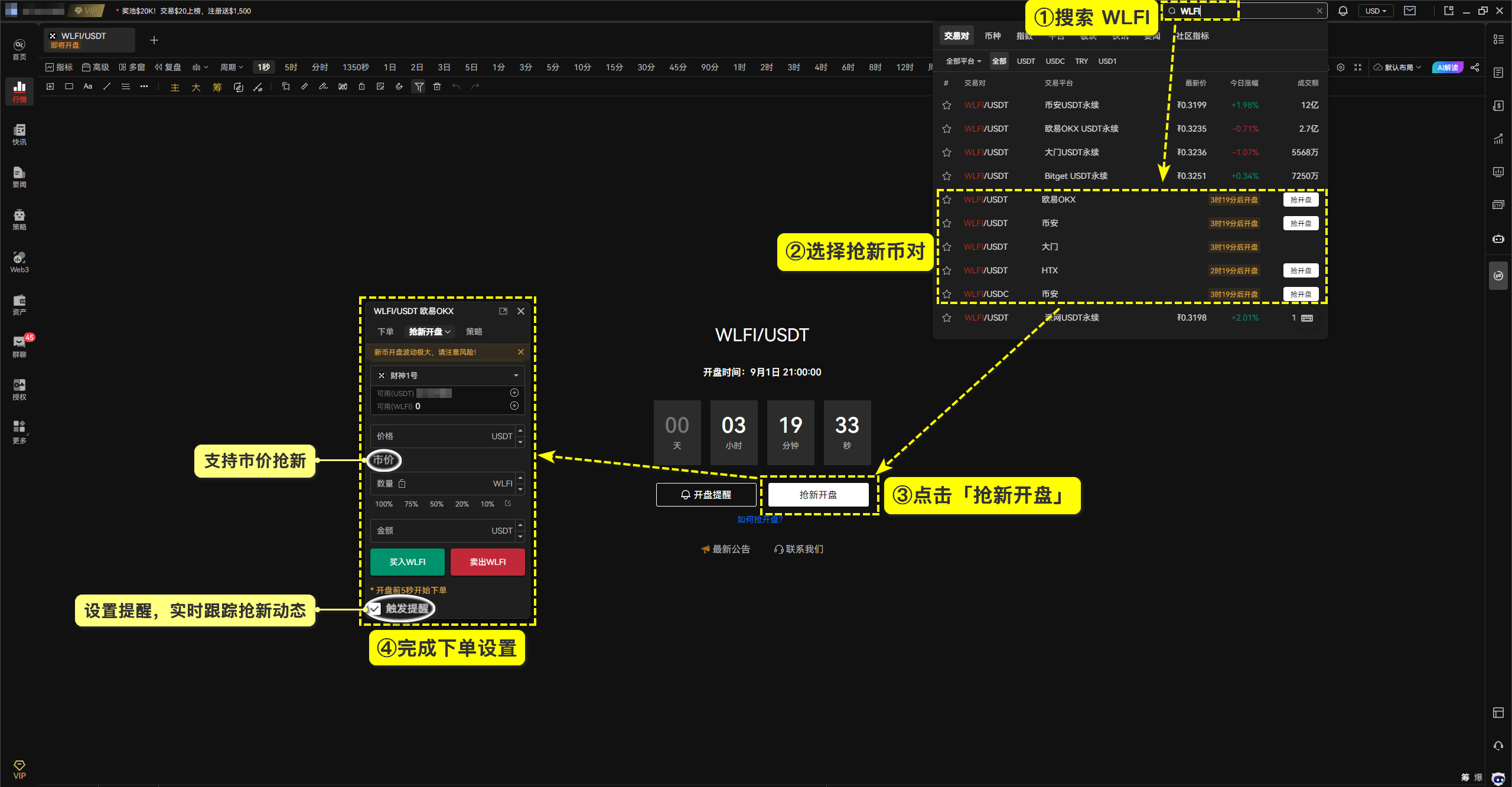Open the three-dots more drawing tools
The width and height of the screenshot is (1512, 787).
coord(144,86)
